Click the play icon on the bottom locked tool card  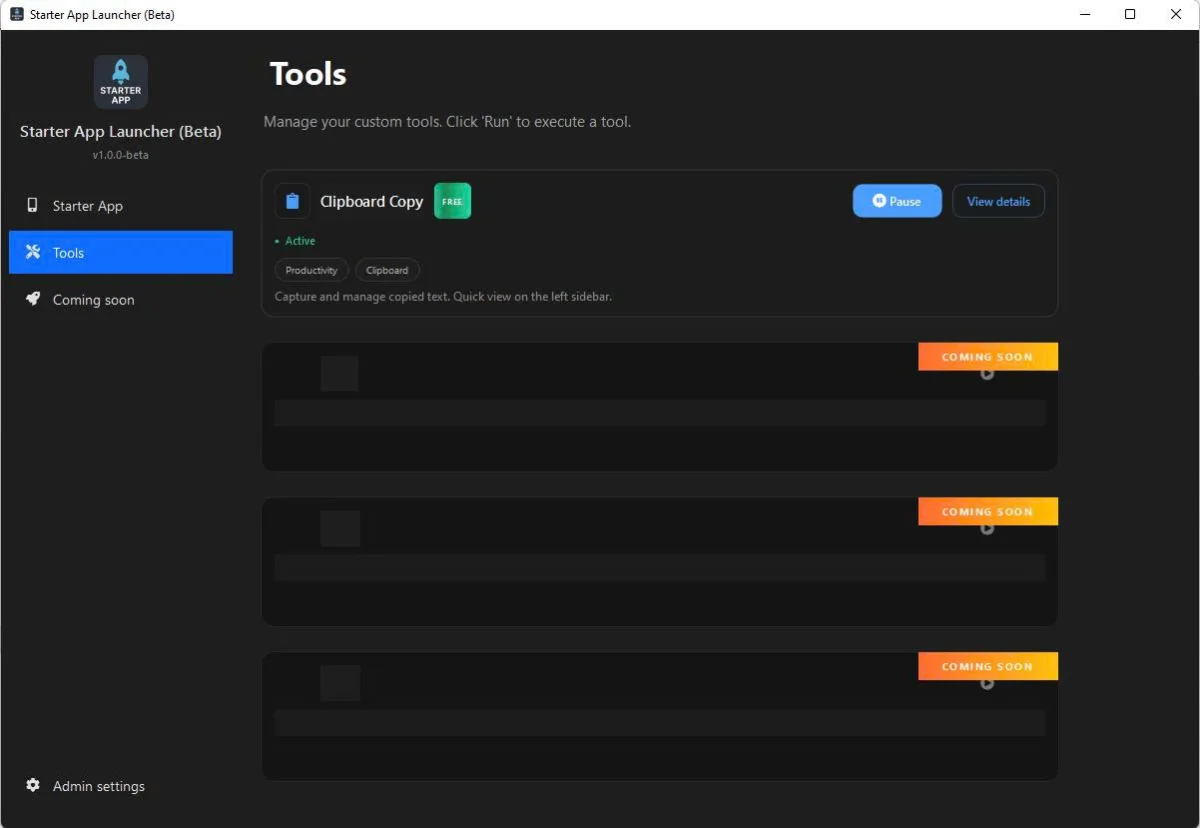click(987, 683)
